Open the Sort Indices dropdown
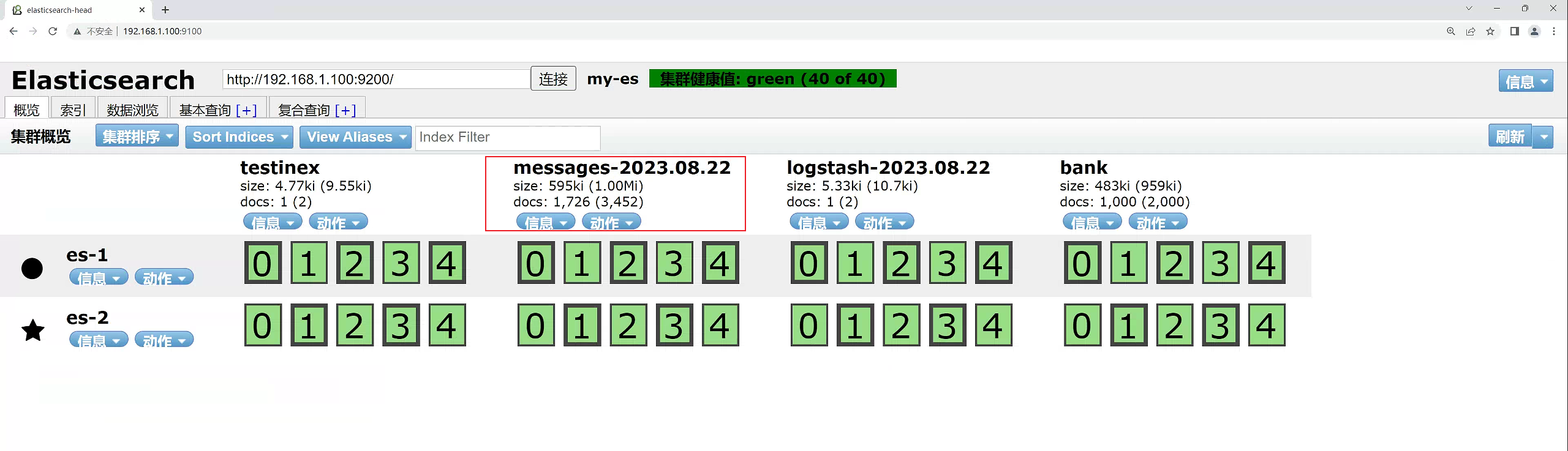The width and height of the screenshot is (1568, 451). coord(239,136)
